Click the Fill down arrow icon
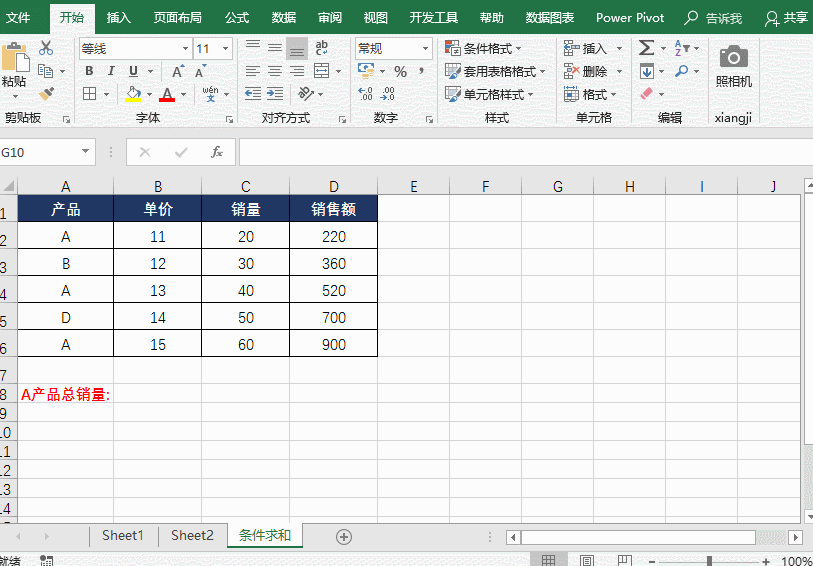This screenshot has width=813, height=566. click(647, 72)
